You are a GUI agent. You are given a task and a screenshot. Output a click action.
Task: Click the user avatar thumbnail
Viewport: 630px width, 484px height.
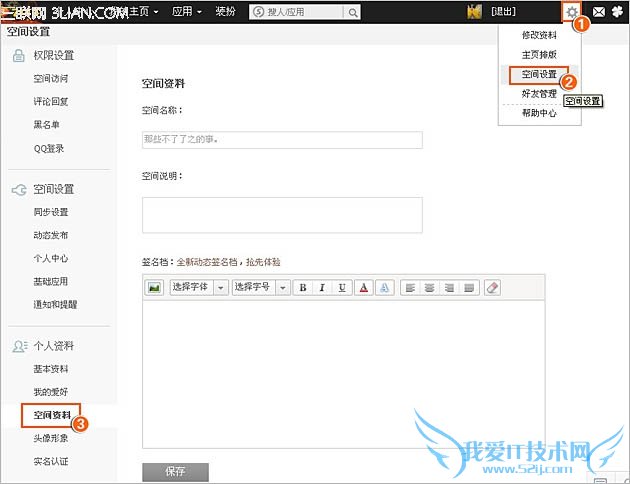475,12
